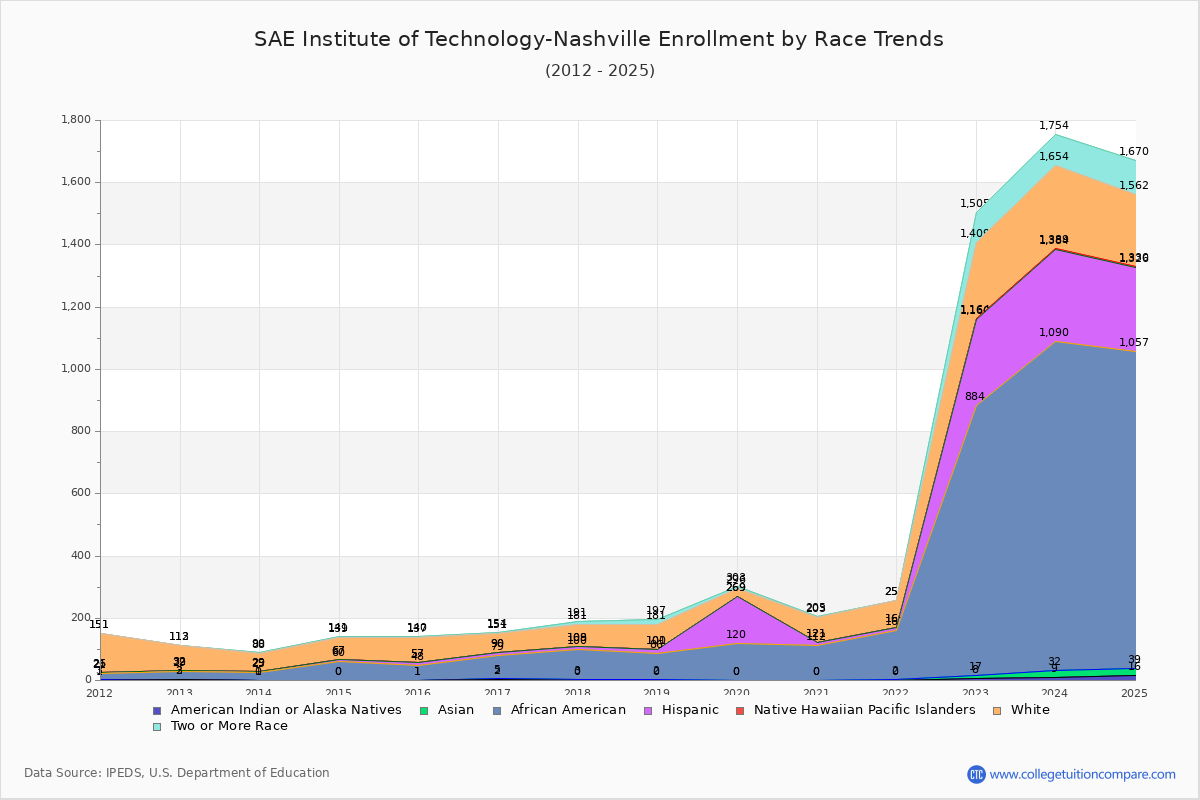Click the White legend orange marker
1200x800 pixels.
coord(996,710)
